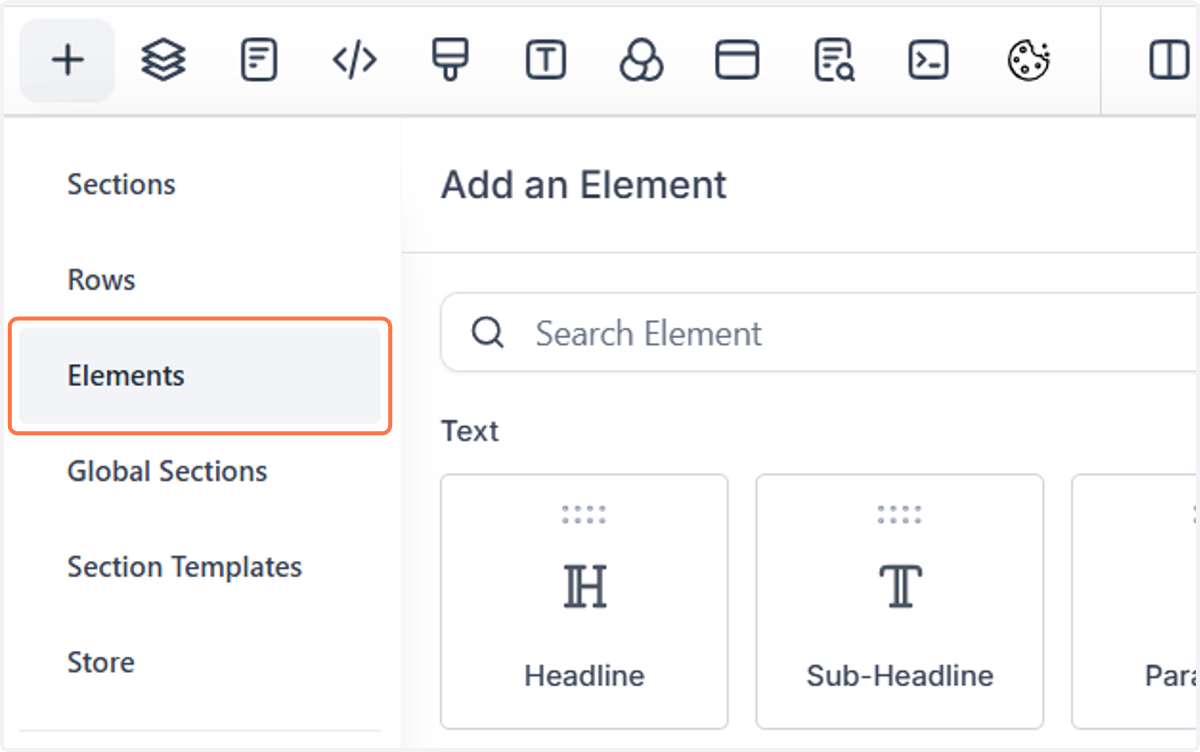This screenshot has height=752, width=1200.
Task: Select the Rows menu item
Action: [x=101, y=280]
